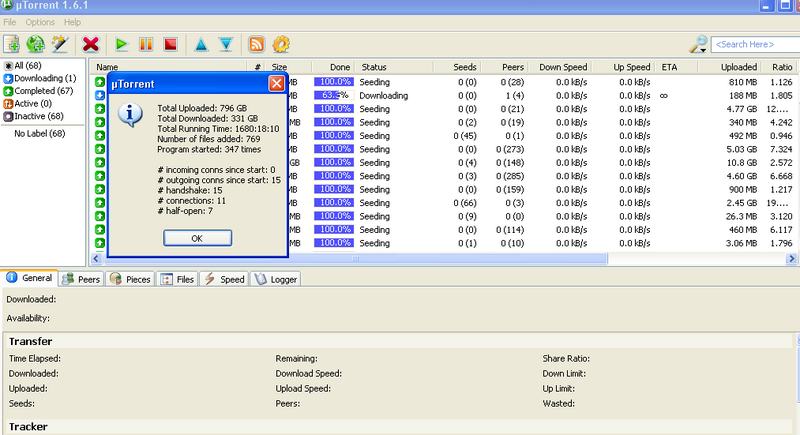Sort by the Status column header
This screenshot has height=435, width=800.
[x=394, y=67]
